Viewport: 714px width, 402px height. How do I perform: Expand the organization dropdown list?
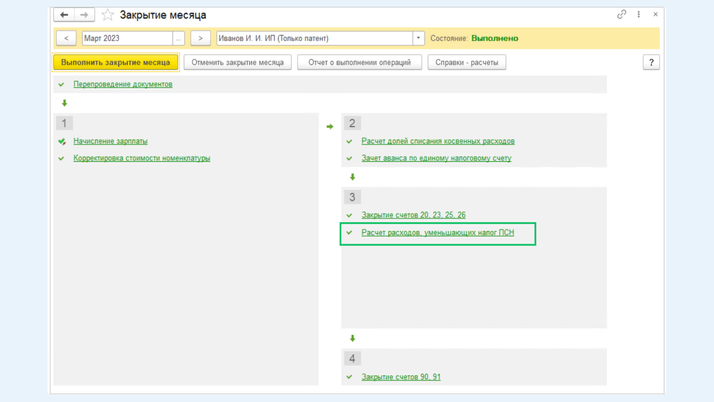(418, 38)
